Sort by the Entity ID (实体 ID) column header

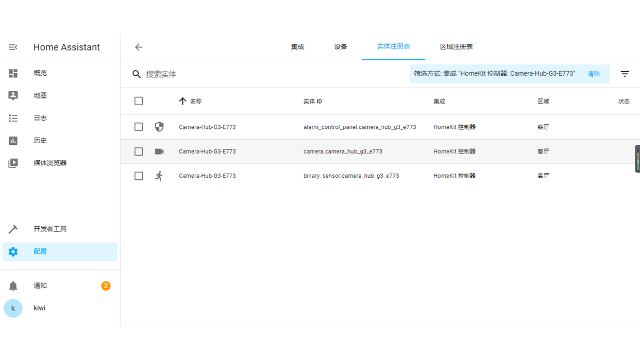pos(313,101)
